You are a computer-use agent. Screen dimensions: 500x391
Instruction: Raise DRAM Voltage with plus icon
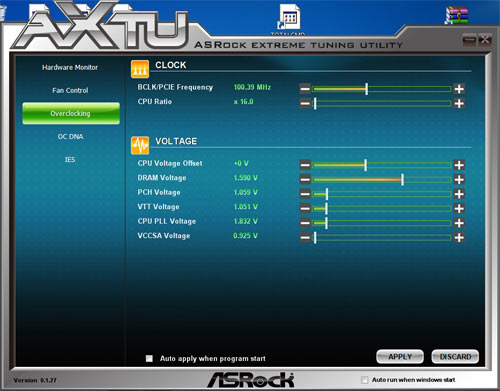pyautogui.click(x=459, y=179)
